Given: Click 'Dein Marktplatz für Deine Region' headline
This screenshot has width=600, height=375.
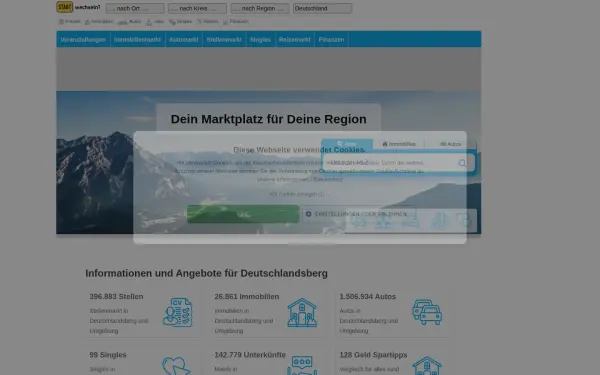Looking at the screenshot, I should click(x=269, y=119).
